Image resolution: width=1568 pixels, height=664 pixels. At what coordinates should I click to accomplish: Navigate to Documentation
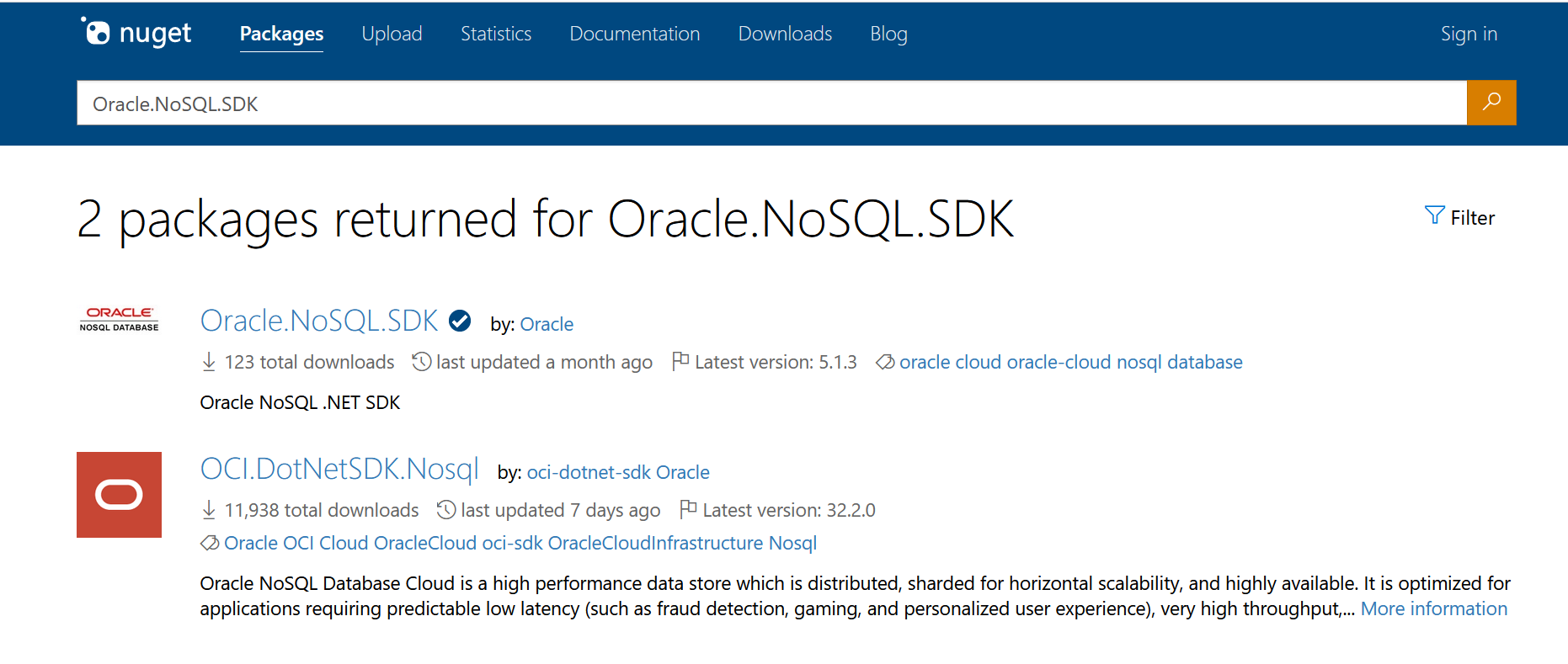[634, 34]
